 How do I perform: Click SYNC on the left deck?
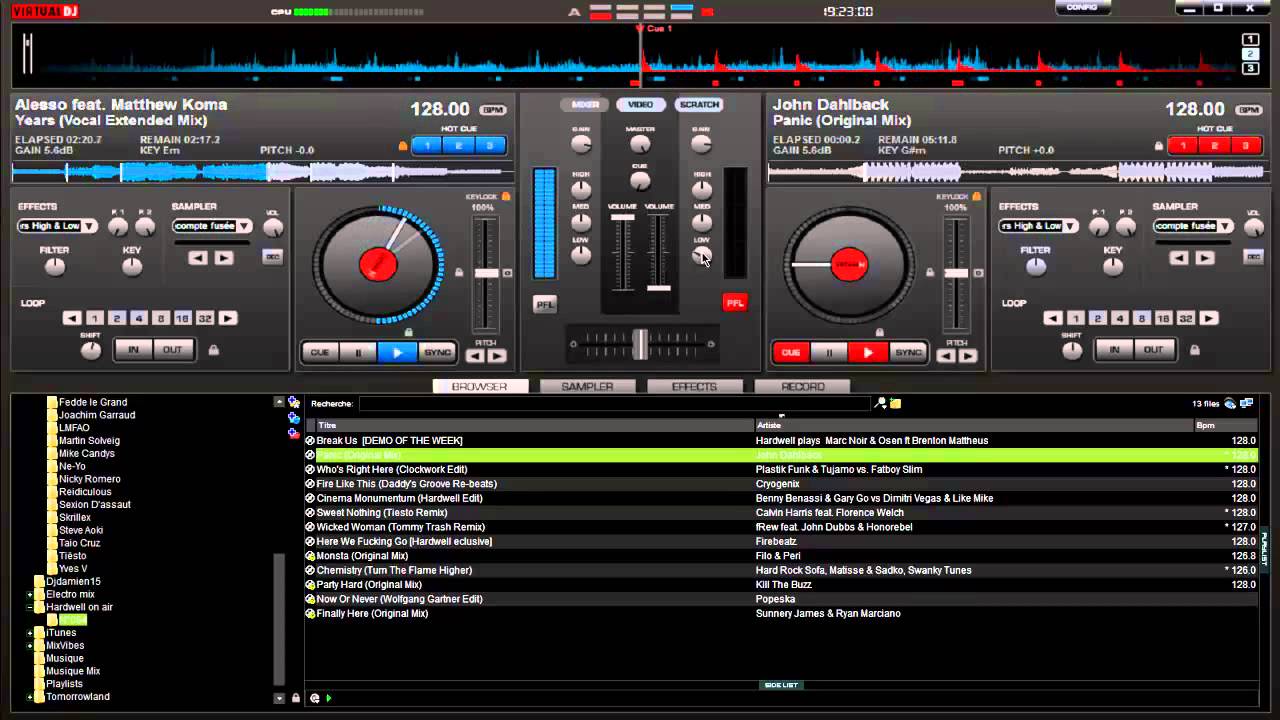tap(437, 352)
